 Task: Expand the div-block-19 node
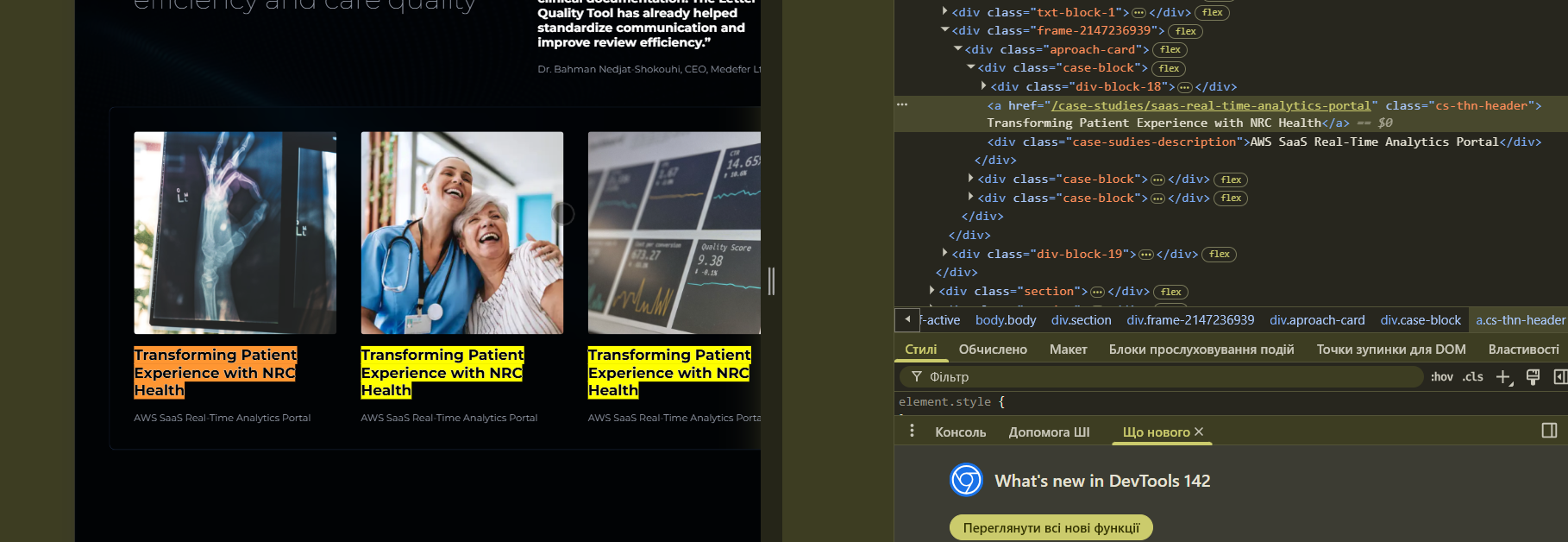pos(944,254)
